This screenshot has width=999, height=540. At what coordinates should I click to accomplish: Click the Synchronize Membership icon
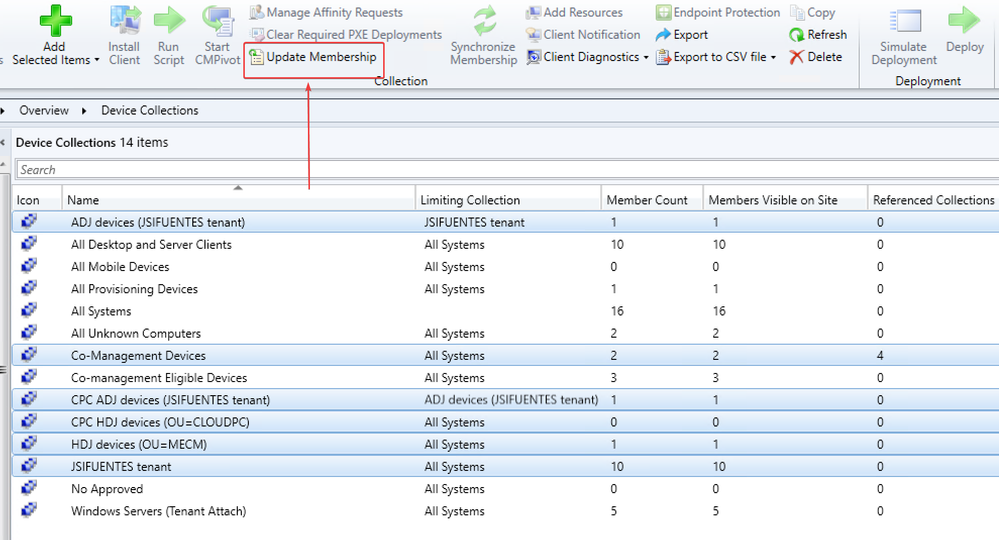click(x=484, y=20)
